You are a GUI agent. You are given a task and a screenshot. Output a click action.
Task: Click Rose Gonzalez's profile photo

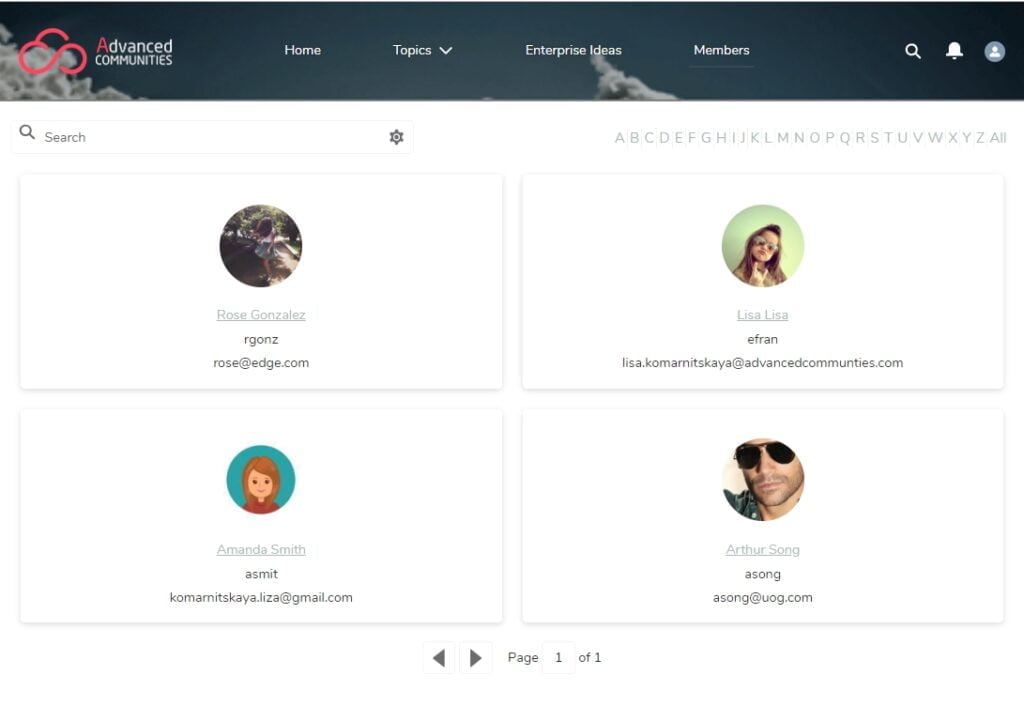(261, 246)
